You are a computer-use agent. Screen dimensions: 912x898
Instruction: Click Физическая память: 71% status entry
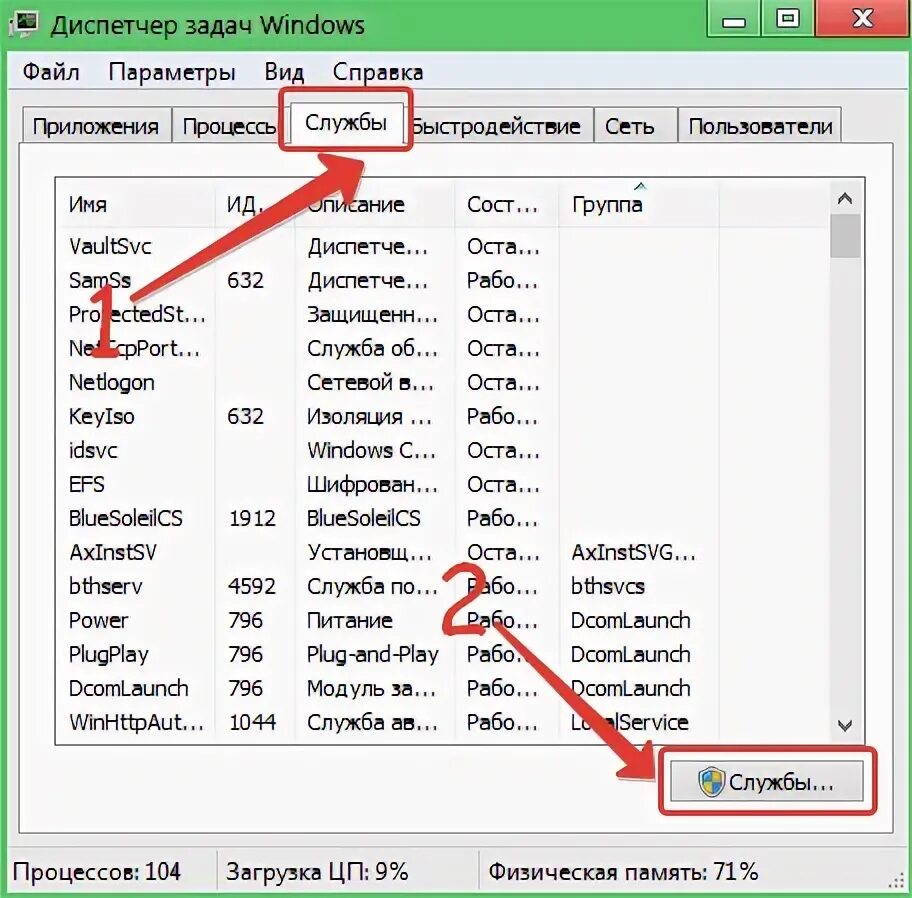[623, 871]
